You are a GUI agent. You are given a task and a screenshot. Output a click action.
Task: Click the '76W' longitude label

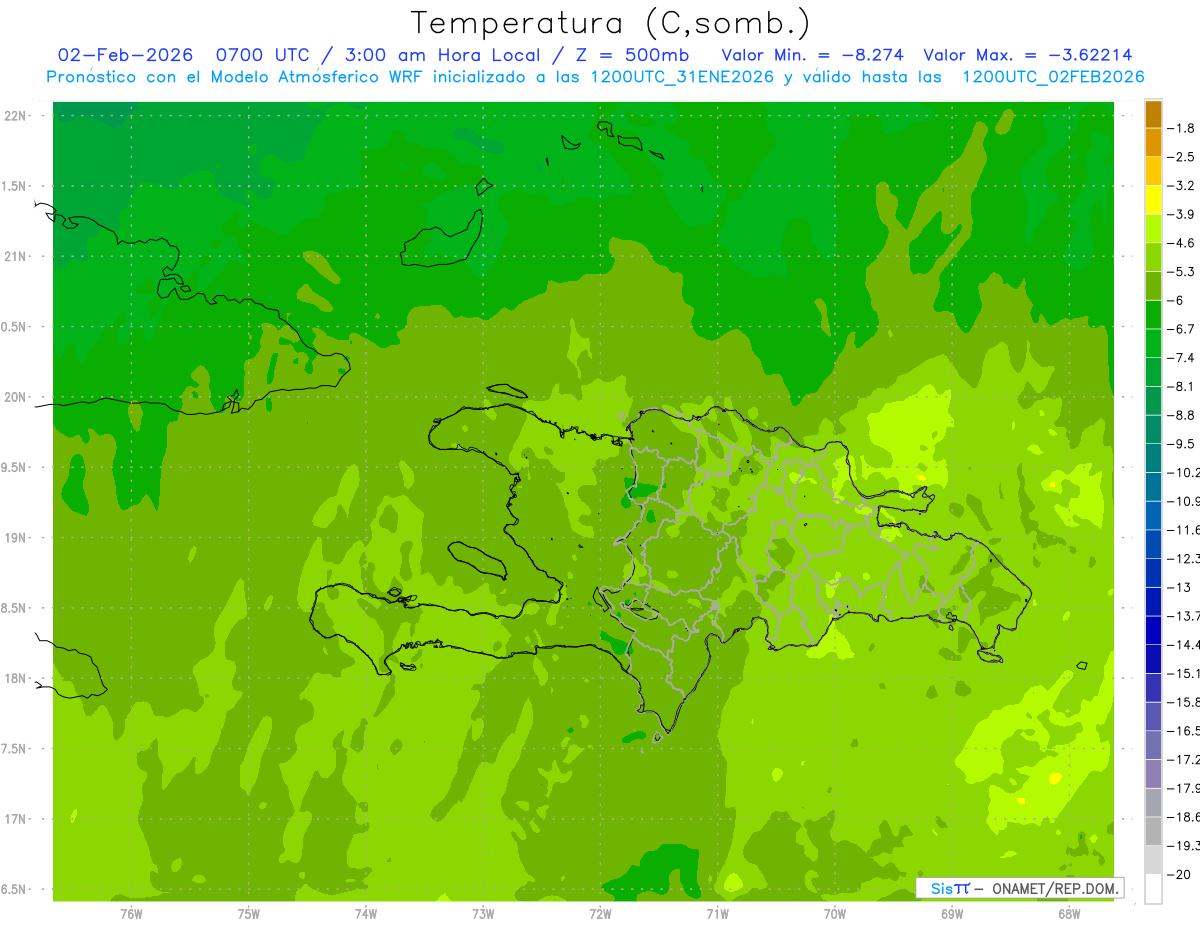[131, 913]
